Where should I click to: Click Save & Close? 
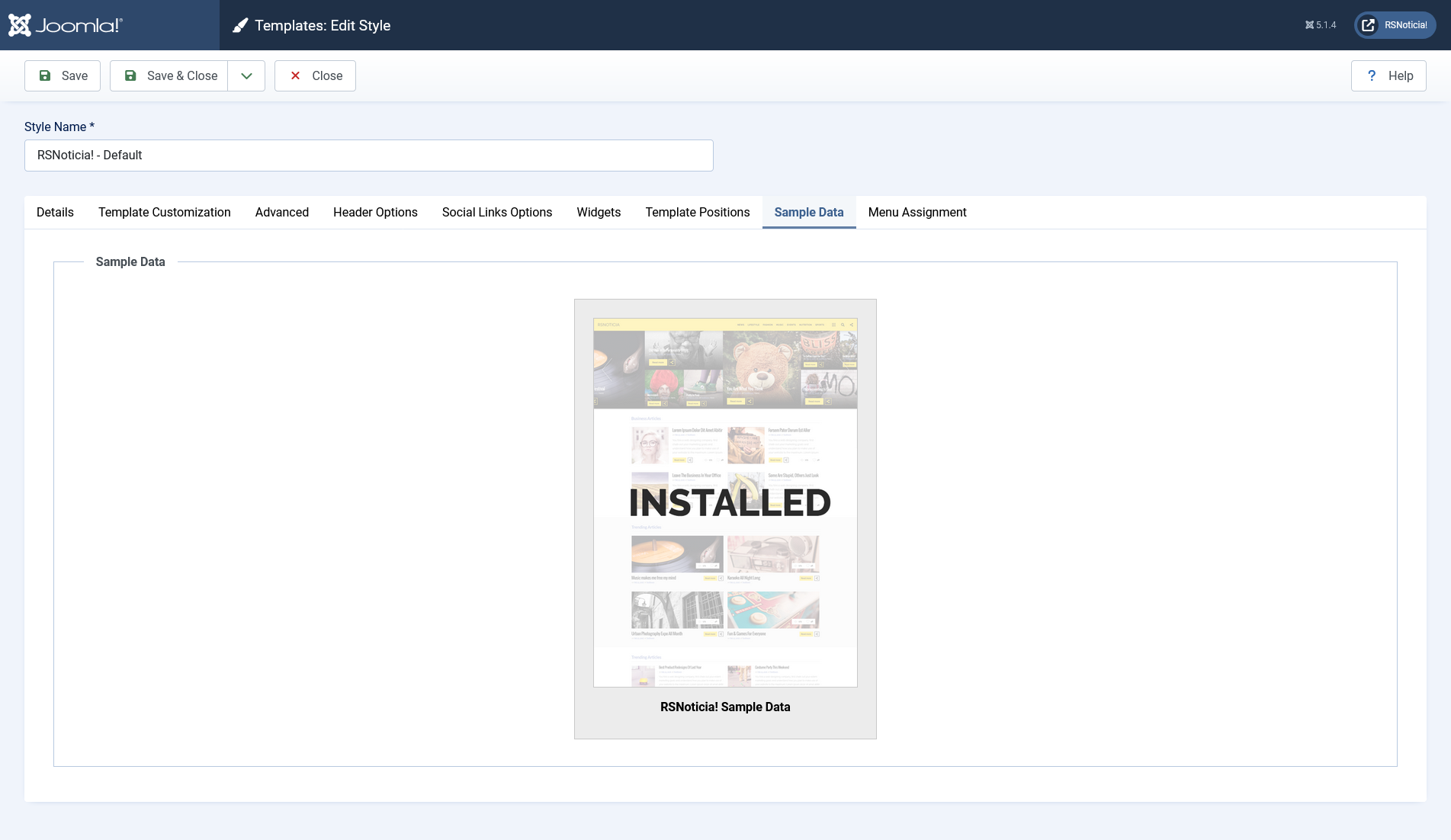click(169, 75)
